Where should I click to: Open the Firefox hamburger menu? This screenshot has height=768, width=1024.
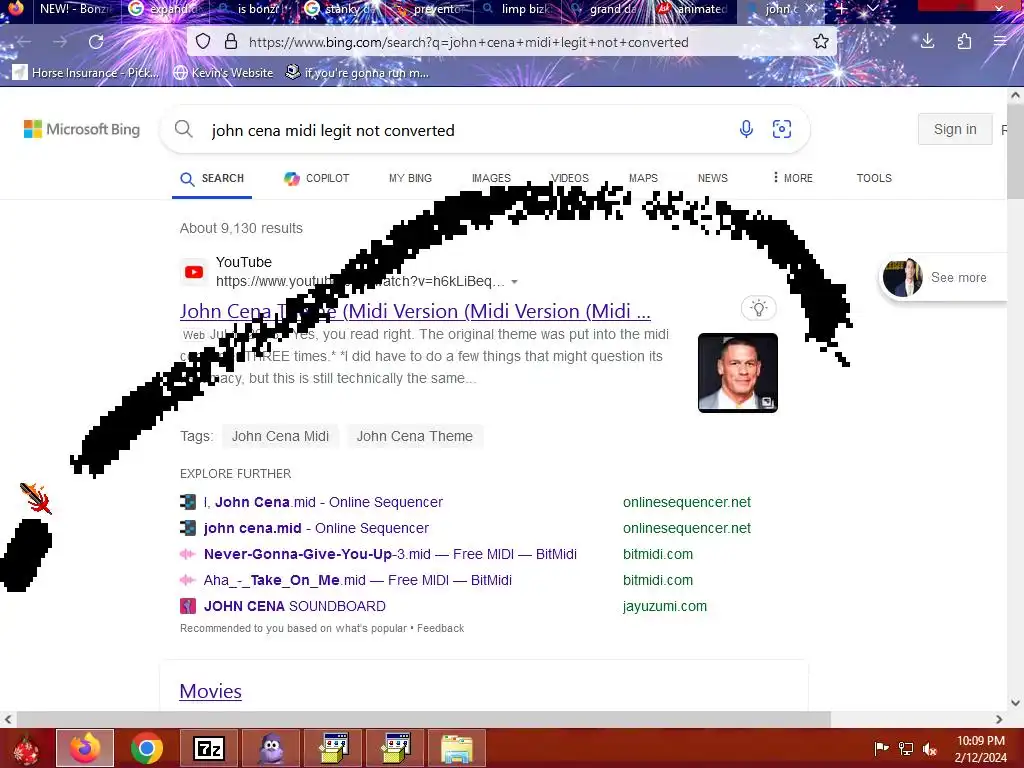click(1000, 42)
